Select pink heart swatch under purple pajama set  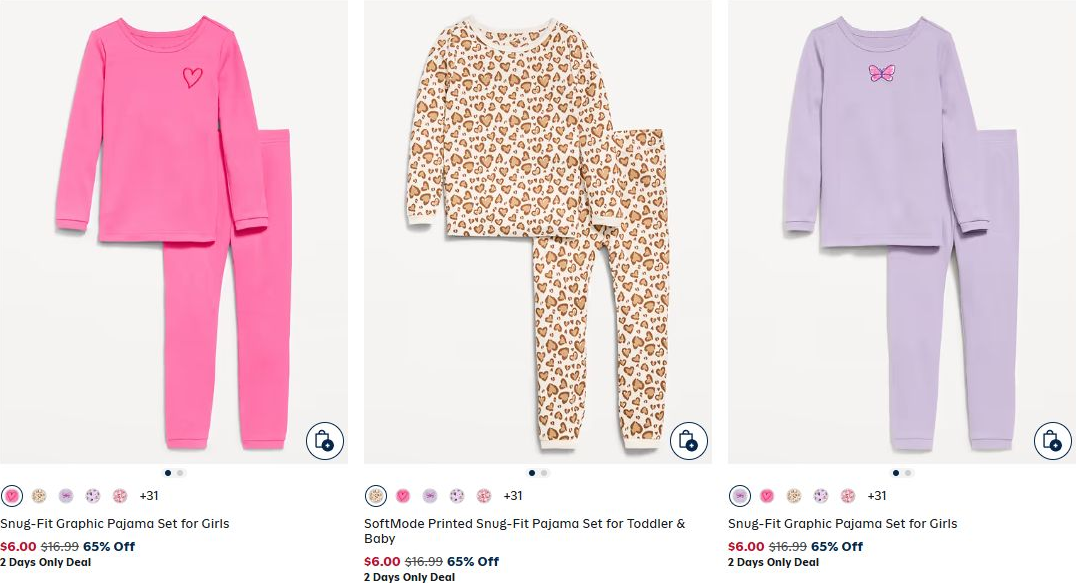coord(767,495)
